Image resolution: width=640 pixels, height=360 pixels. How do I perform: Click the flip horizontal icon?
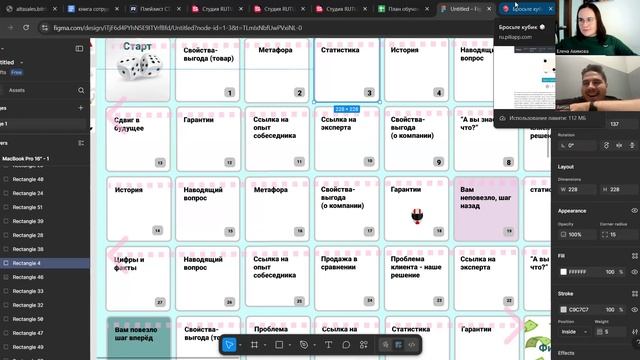pos(619,145)
